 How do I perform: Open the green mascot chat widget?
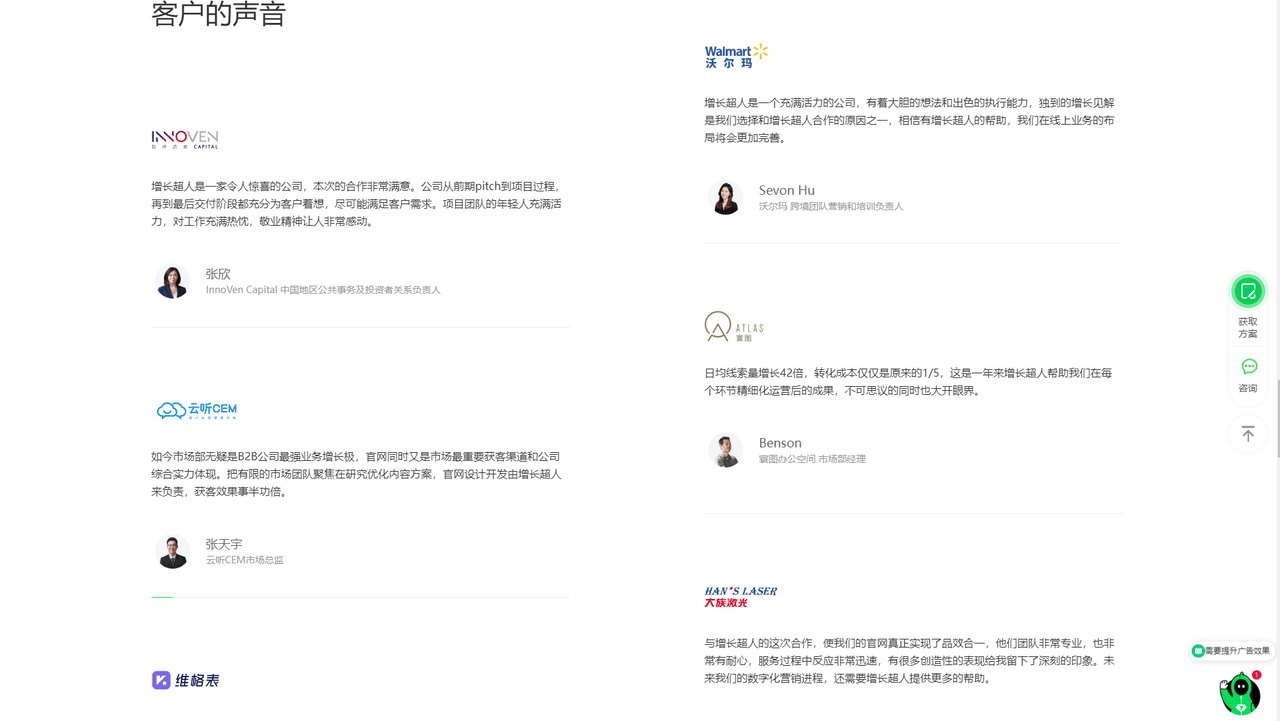click(1240, 692)
